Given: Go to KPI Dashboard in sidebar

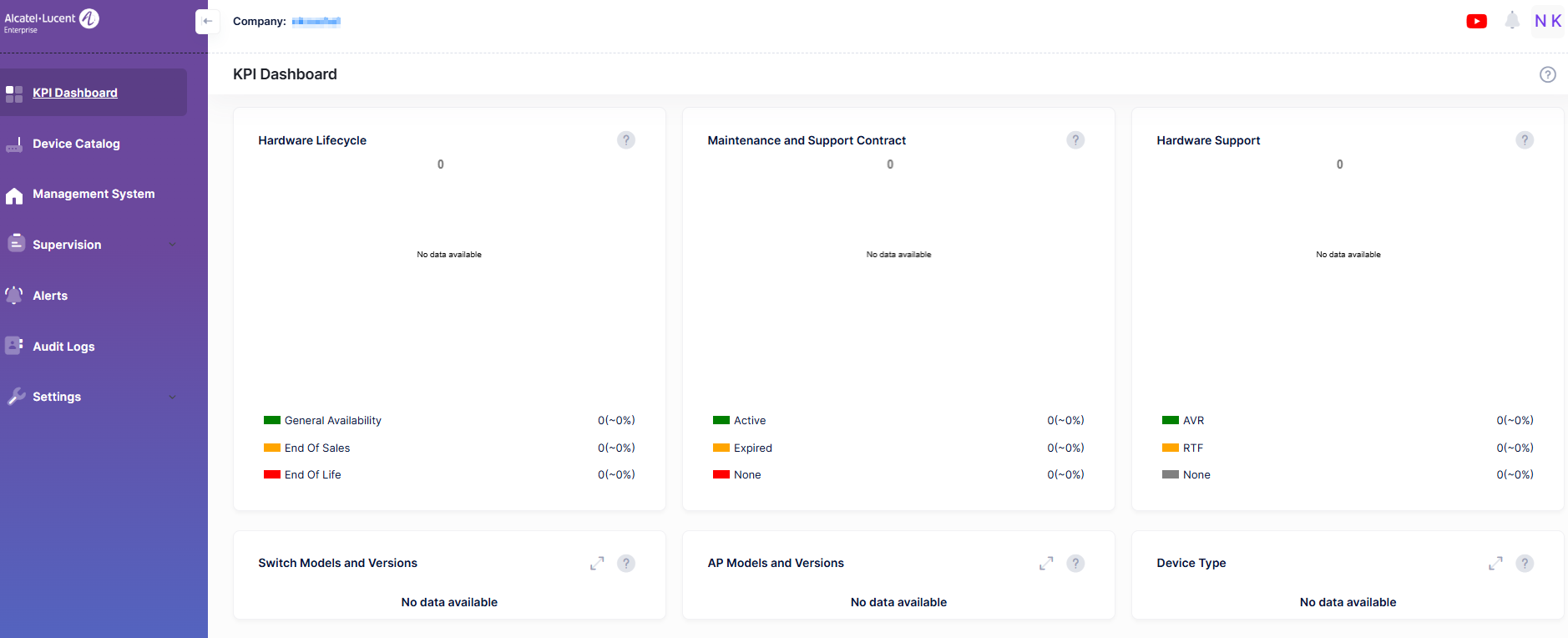Looking at the screenshot, I should pyautogui.click(x=75, y=93).
